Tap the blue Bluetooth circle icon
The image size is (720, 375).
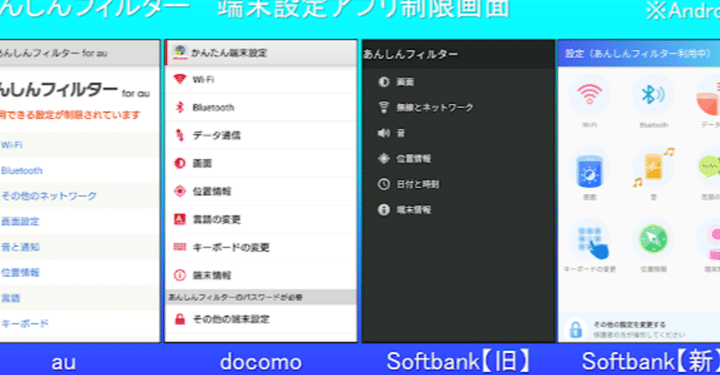[x=653, y=95]
